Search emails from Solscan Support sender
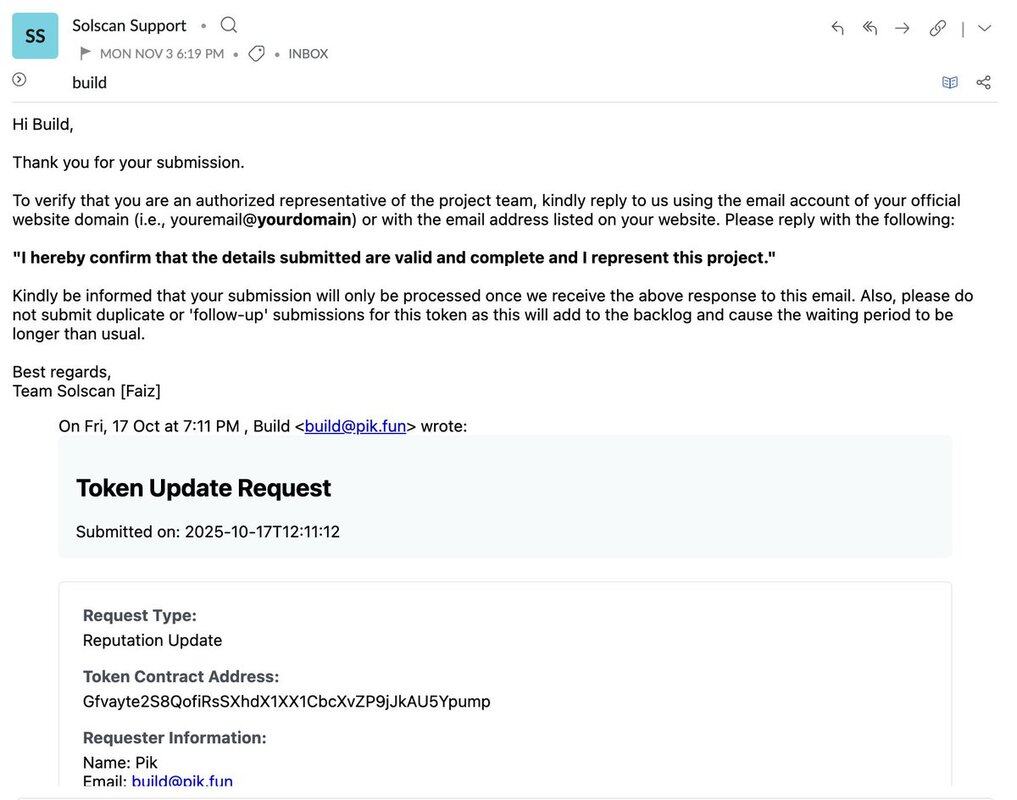Screen dimensions: 1017x800 [x=229, y=25]
